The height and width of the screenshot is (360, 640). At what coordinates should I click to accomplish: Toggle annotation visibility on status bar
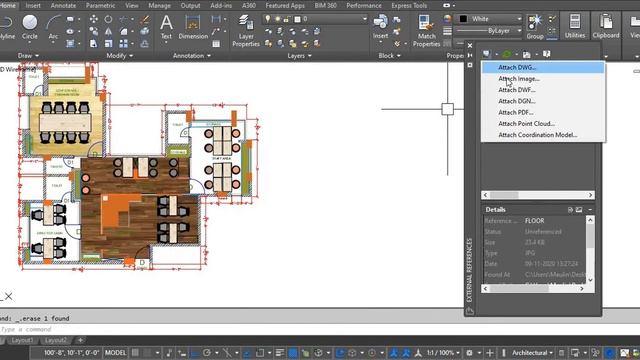pyautogui.click(x=393, y=353)
